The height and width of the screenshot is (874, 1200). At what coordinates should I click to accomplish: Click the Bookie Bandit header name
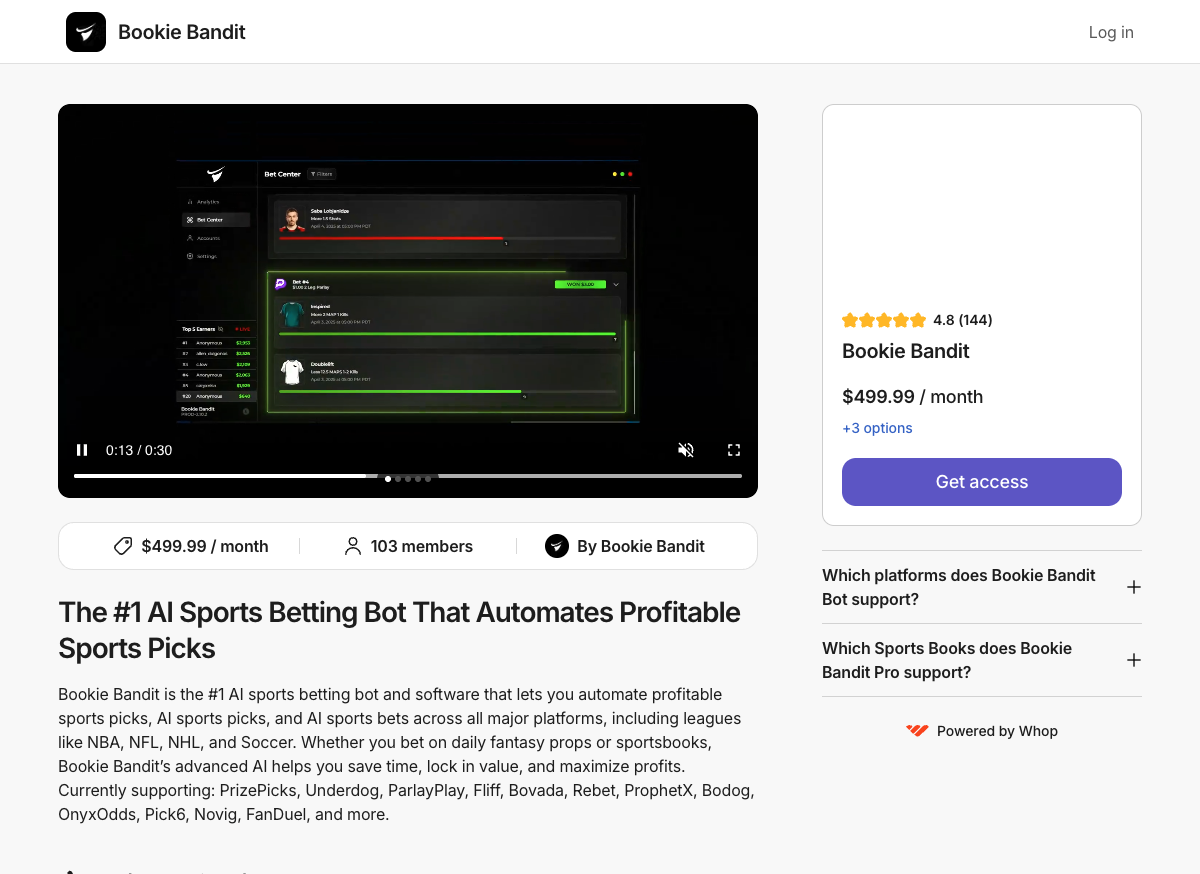pyautogui.click(x=181, y=32)
